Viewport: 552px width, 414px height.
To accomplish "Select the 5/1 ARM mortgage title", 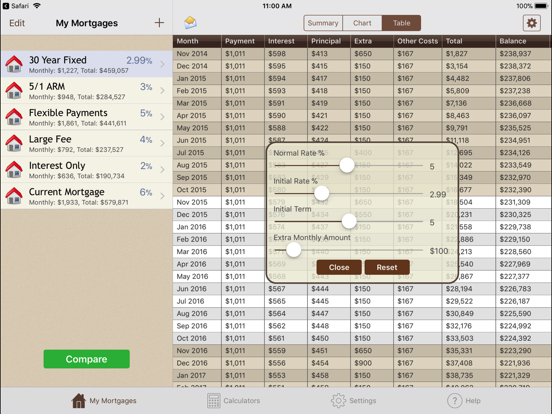I will pyautogui.click(x=47, y=87).
